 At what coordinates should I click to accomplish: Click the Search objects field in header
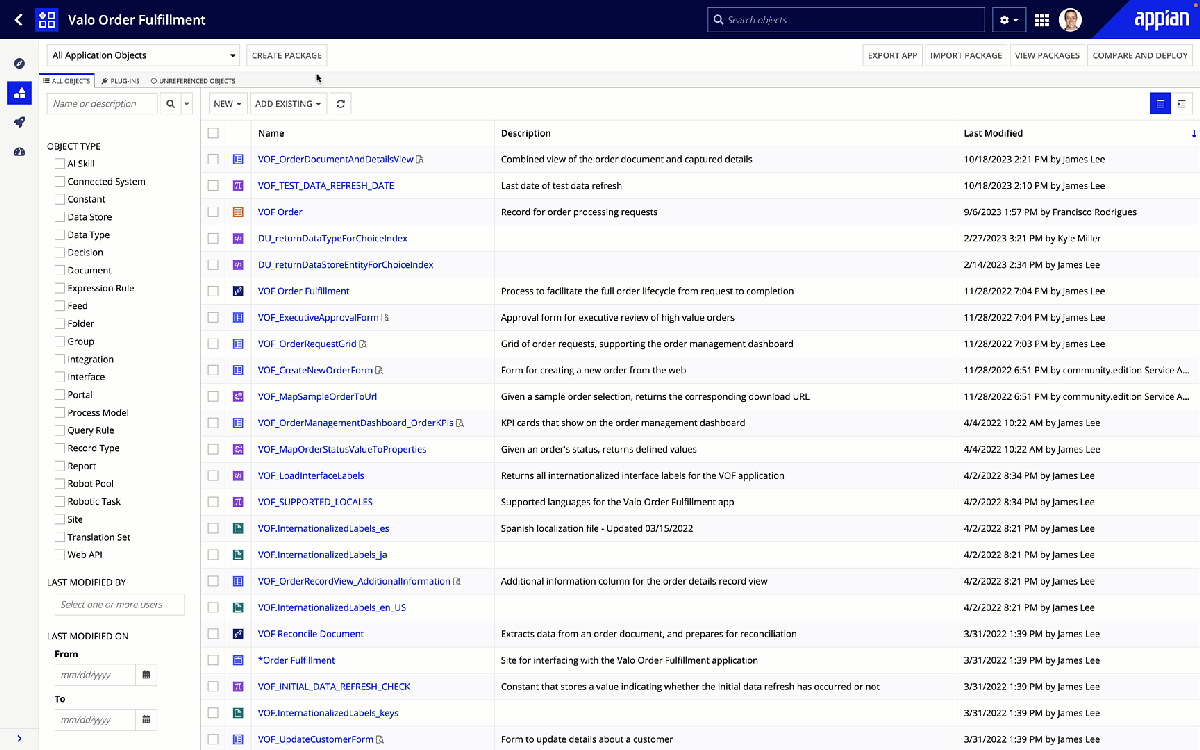pyautogui.click(x=846, y=20)
